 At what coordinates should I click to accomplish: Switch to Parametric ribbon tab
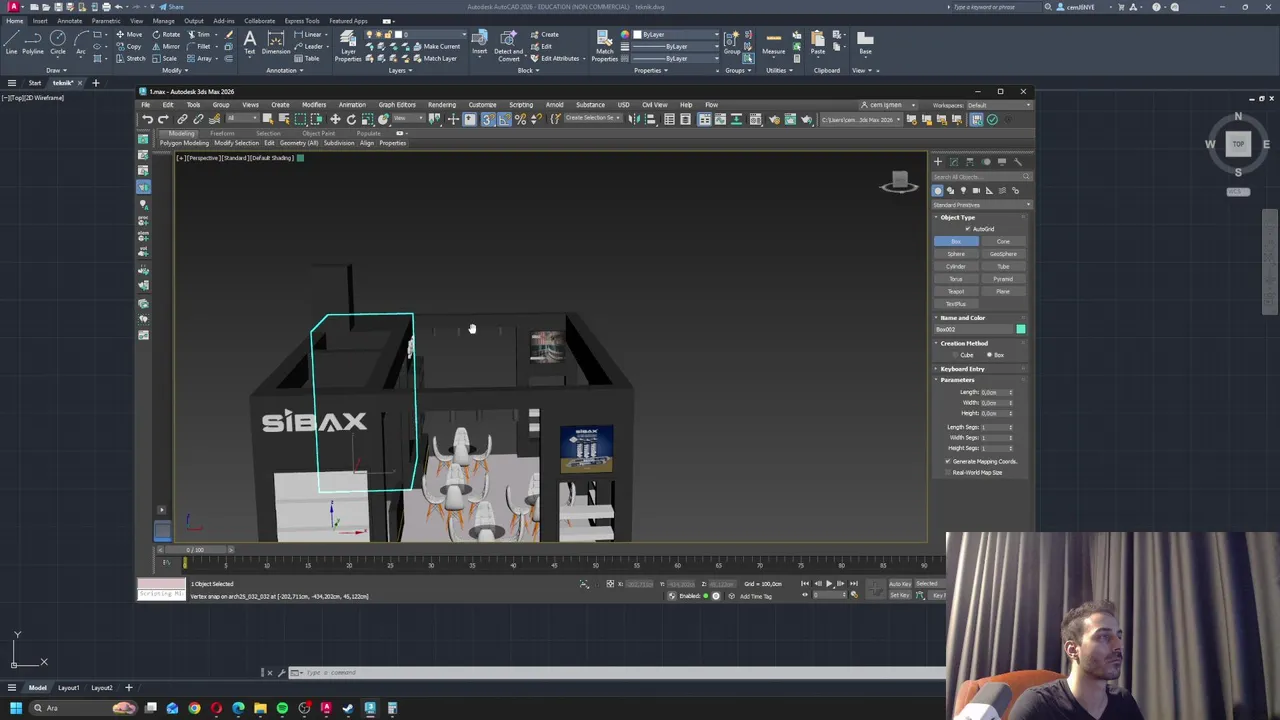[106, 21]
